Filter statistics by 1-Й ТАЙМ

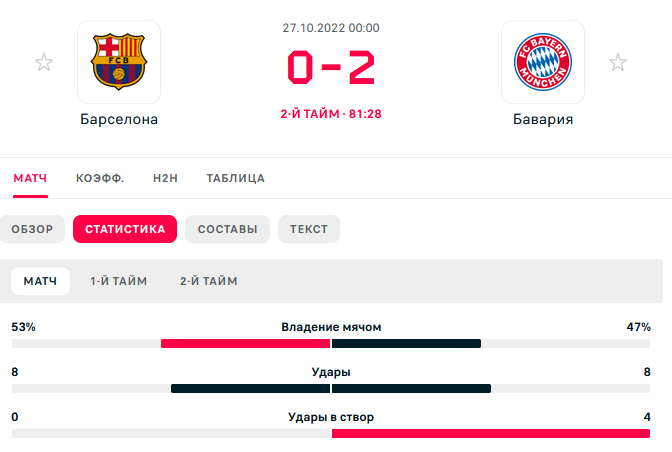[118, 281]
